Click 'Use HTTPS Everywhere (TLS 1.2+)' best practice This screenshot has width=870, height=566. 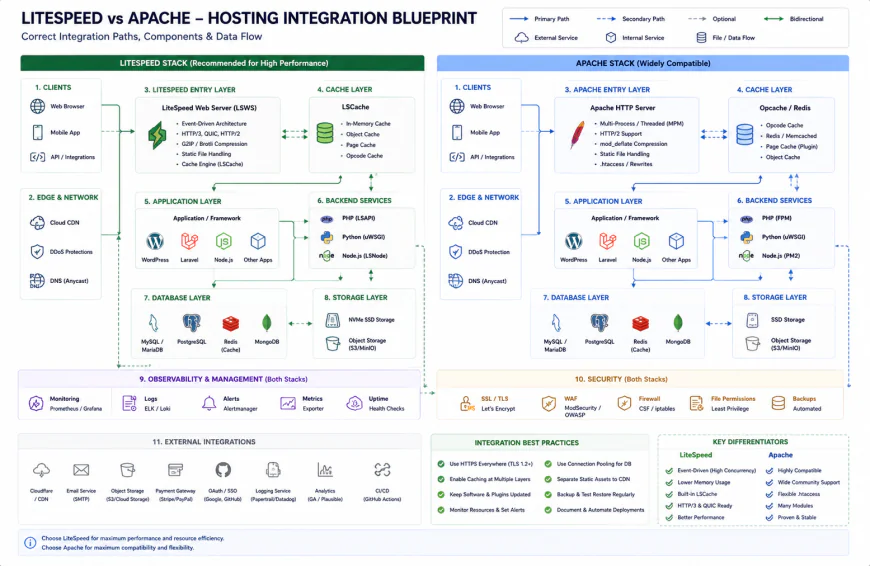[x=491, y=464]
